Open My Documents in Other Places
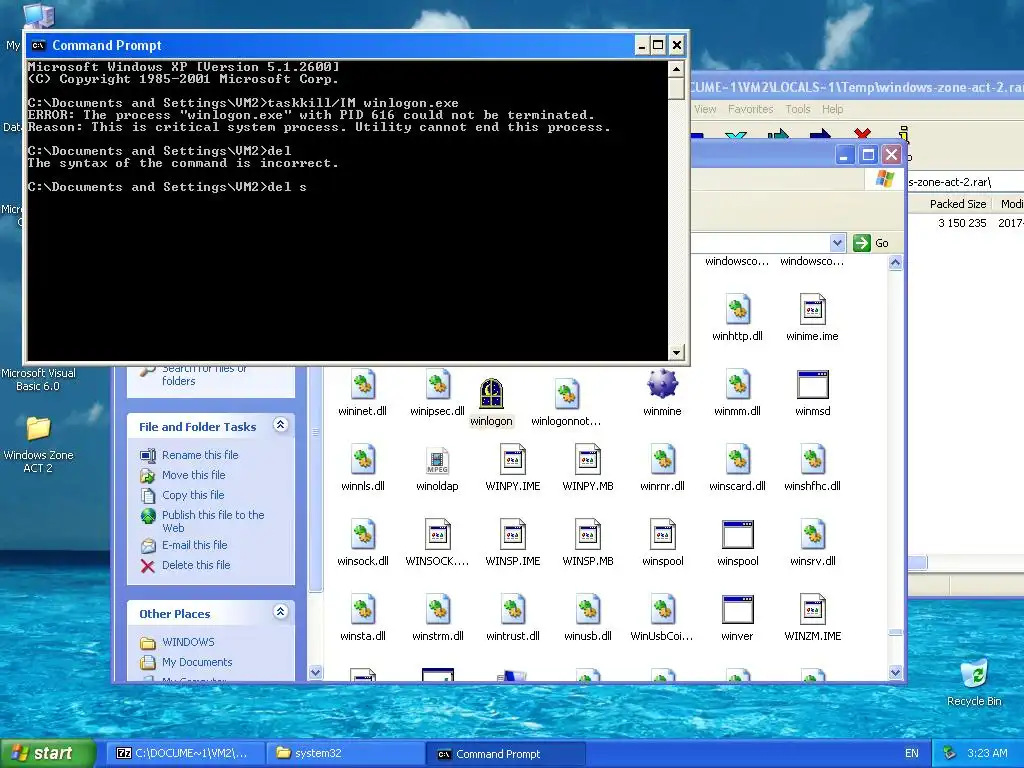This screenshot has width=1024, height=768. click(x=197, y=662)
